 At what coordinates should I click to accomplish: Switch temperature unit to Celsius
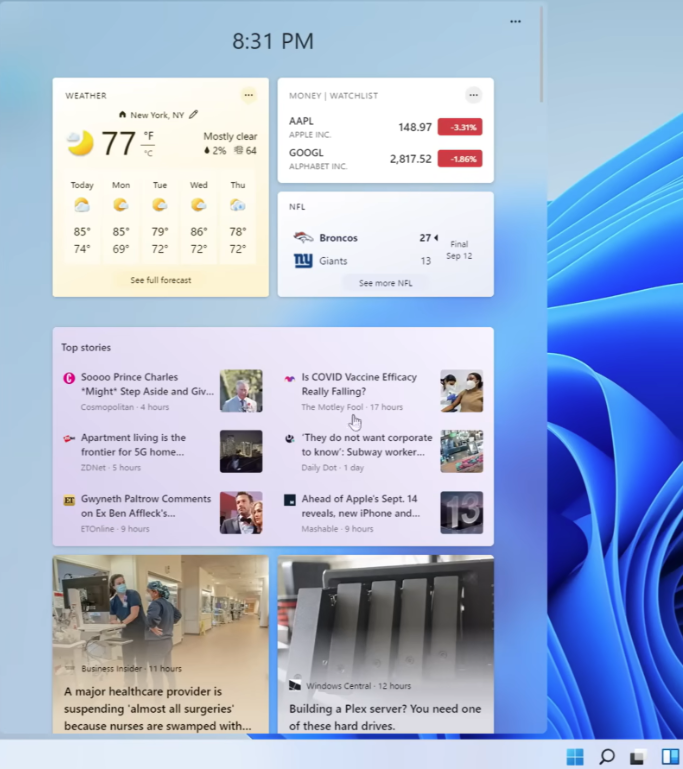pos(148,153)
